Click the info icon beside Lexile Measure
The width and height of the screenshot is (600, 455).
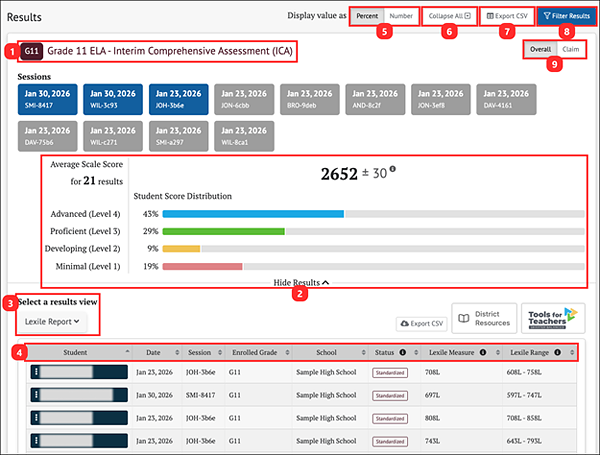[483, 352]
